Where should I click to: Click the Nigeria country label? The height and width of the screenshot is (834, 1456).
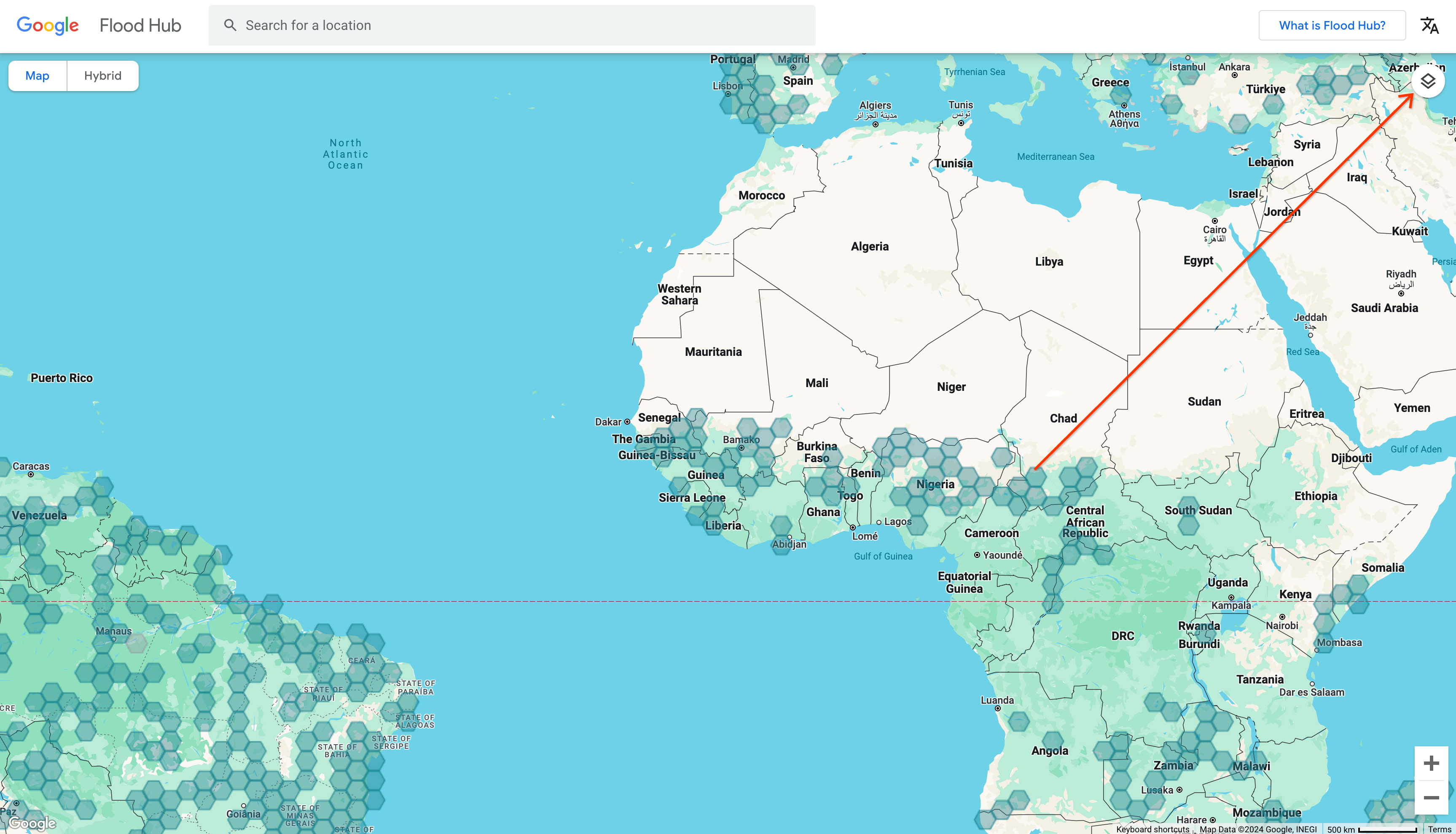coord(935,484)
